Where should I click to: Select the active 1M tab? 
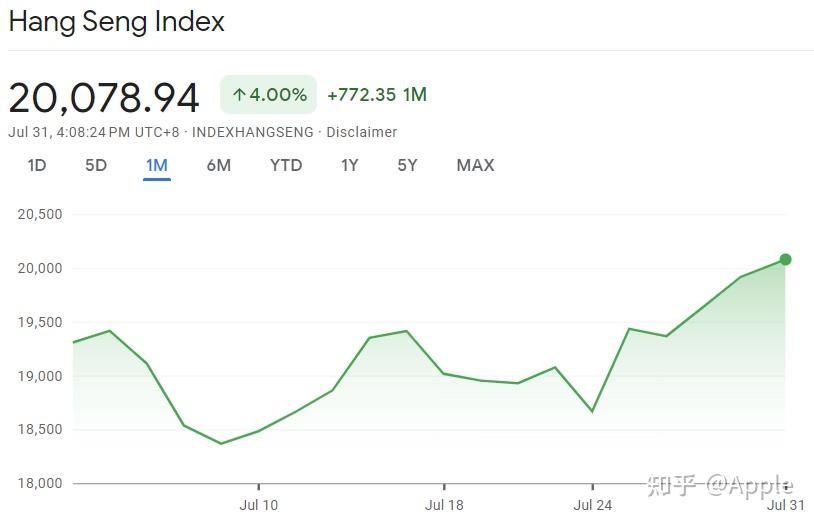coord(156,165)
